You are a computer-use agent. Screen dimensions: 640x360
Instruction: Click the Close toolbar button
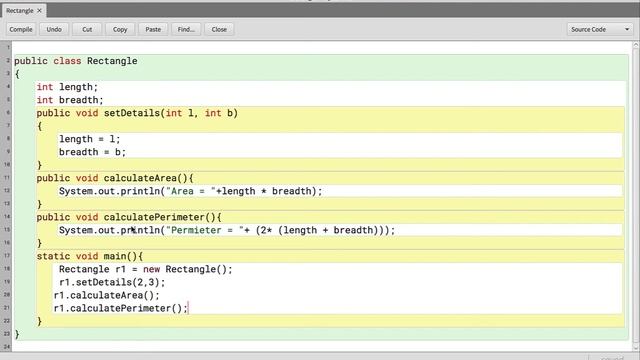[x=219, y=29]
